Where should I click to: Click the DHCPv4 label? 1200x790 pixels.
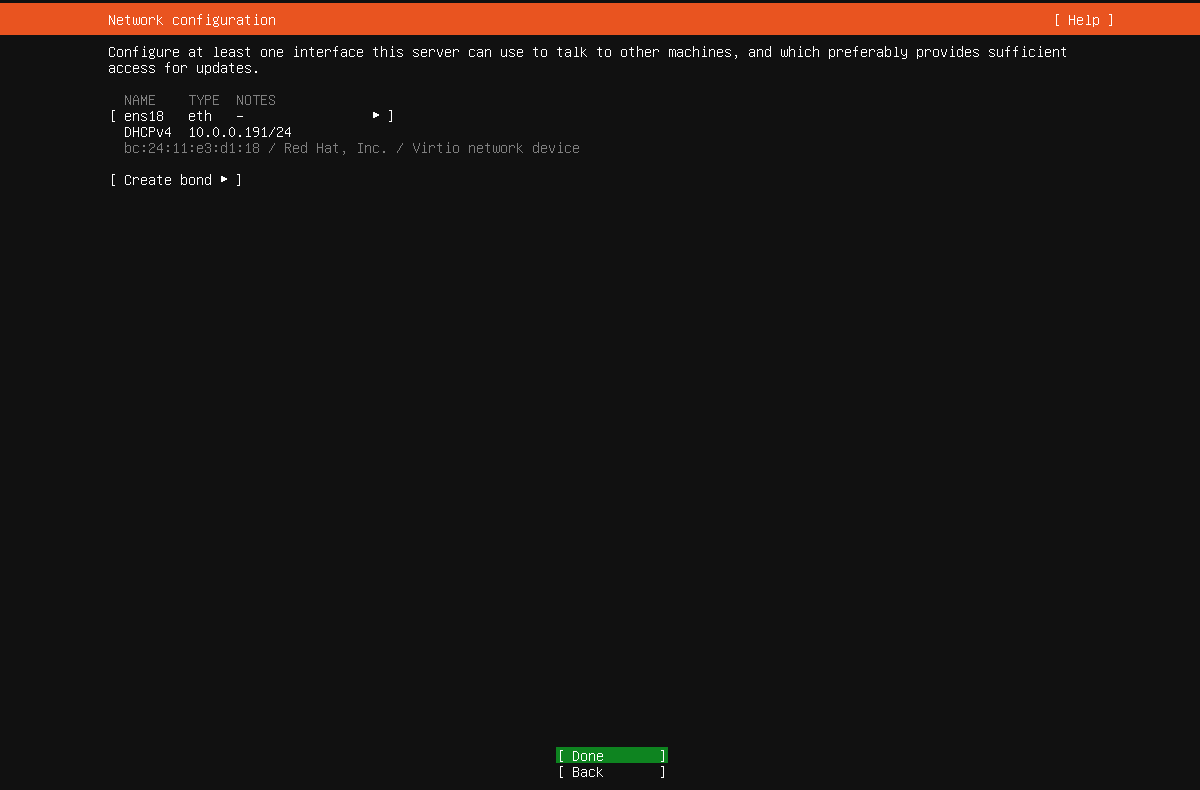pos(147,132)
